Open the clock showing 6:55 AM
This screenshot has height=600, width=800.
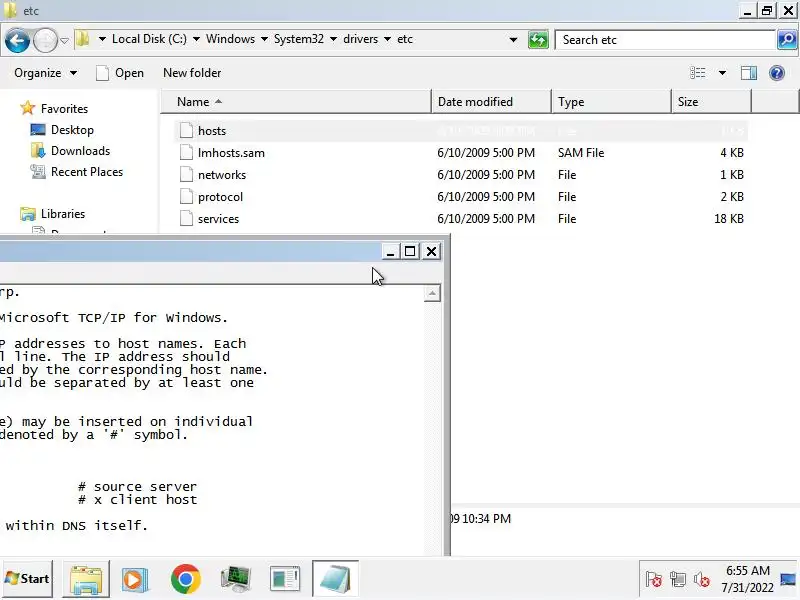747,579
